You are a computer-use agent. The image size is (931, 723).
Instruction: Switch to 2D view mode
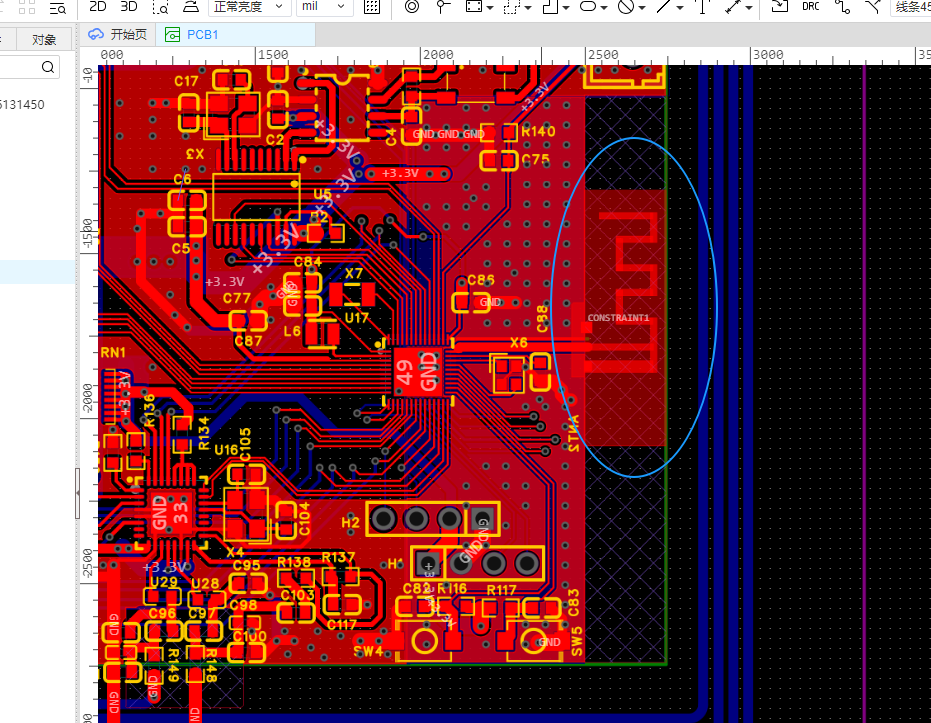pos(98,7)
